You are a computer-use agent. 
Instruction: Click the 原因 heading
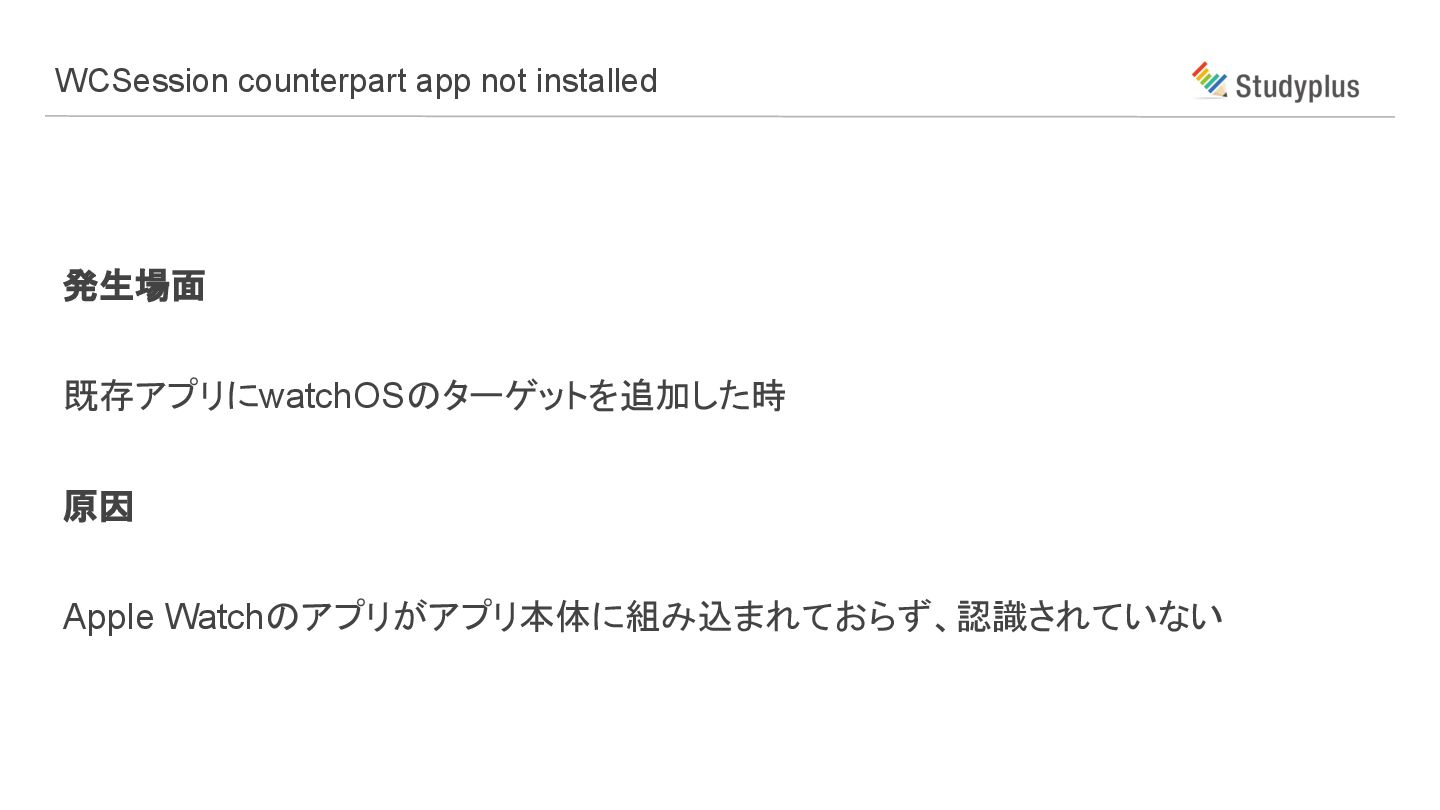click(x=98, y=506)
